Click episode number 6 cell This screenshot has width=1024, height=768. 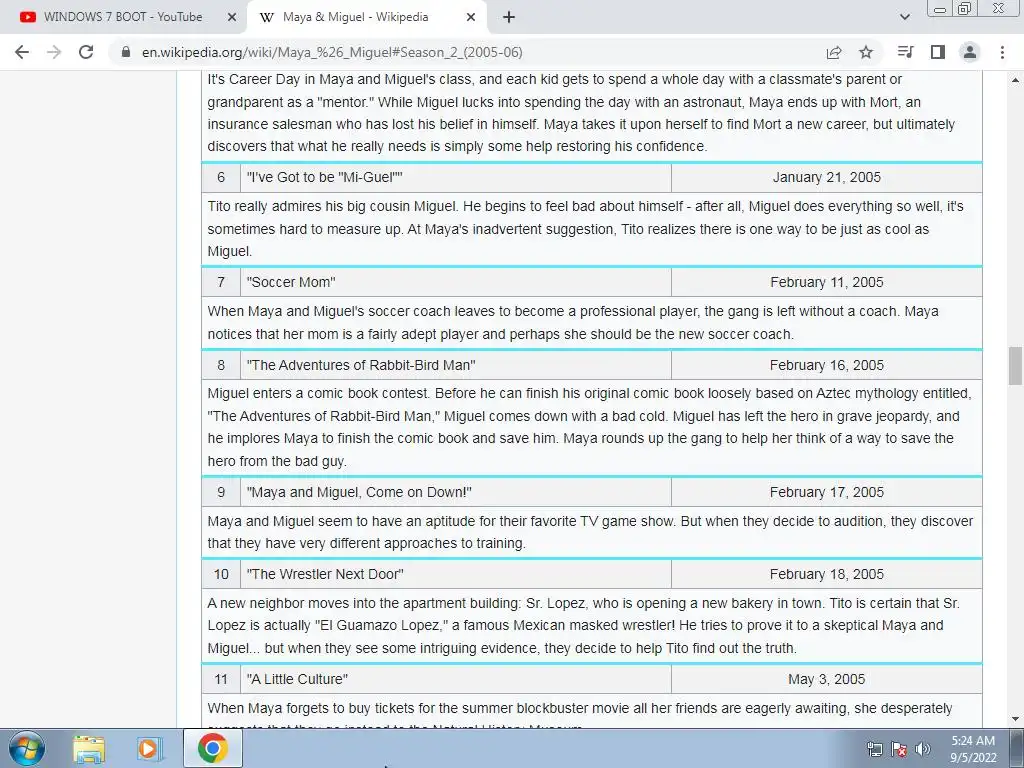(221, 178)
